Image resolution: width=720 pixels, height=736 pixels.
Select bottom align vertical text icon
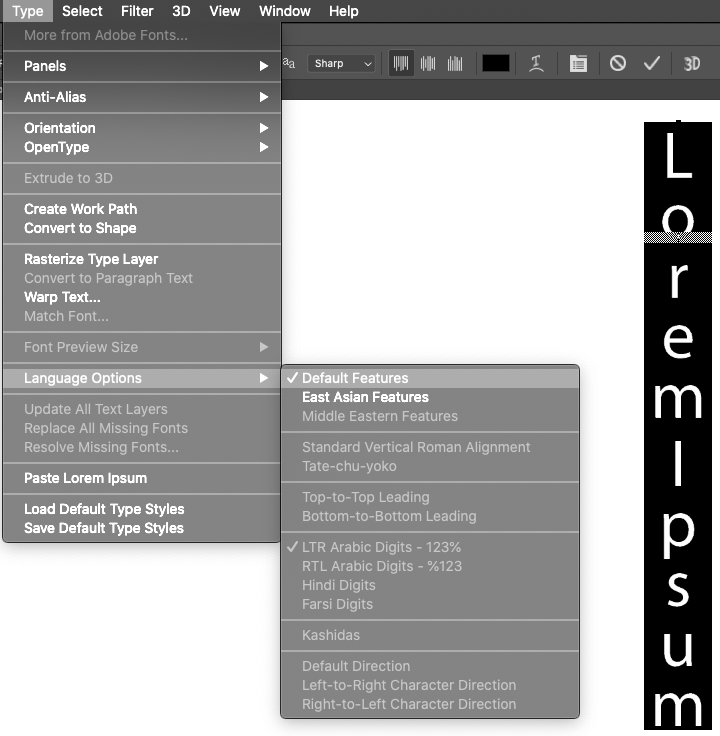pyautogui.click(x=455, y=63)
